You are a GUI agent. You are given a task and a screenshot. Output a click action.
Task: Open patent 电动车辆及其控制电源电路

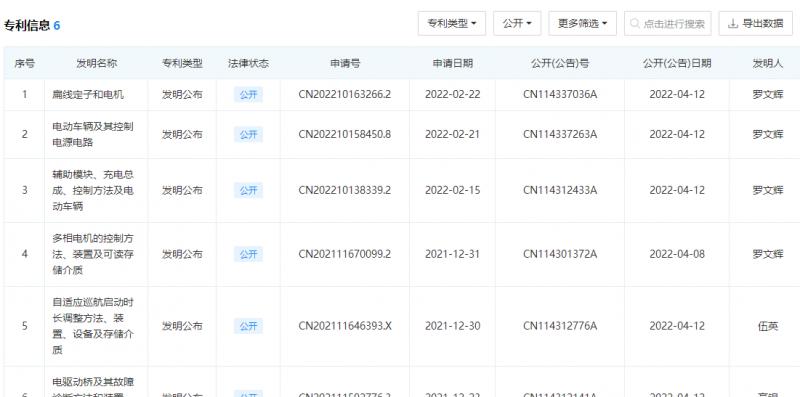coord(93,134)
